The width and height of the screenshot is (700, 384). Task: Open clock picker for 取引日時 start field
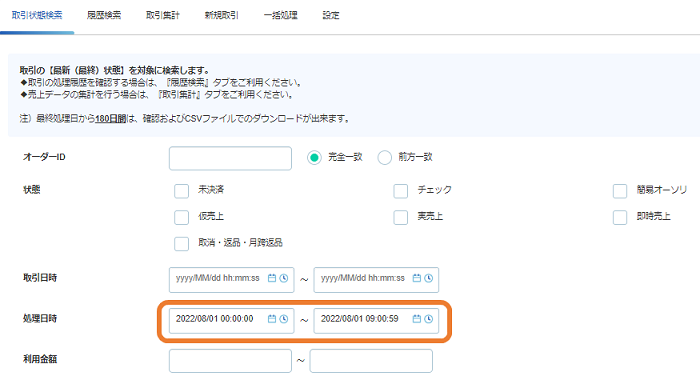click(x=283, y=278)
